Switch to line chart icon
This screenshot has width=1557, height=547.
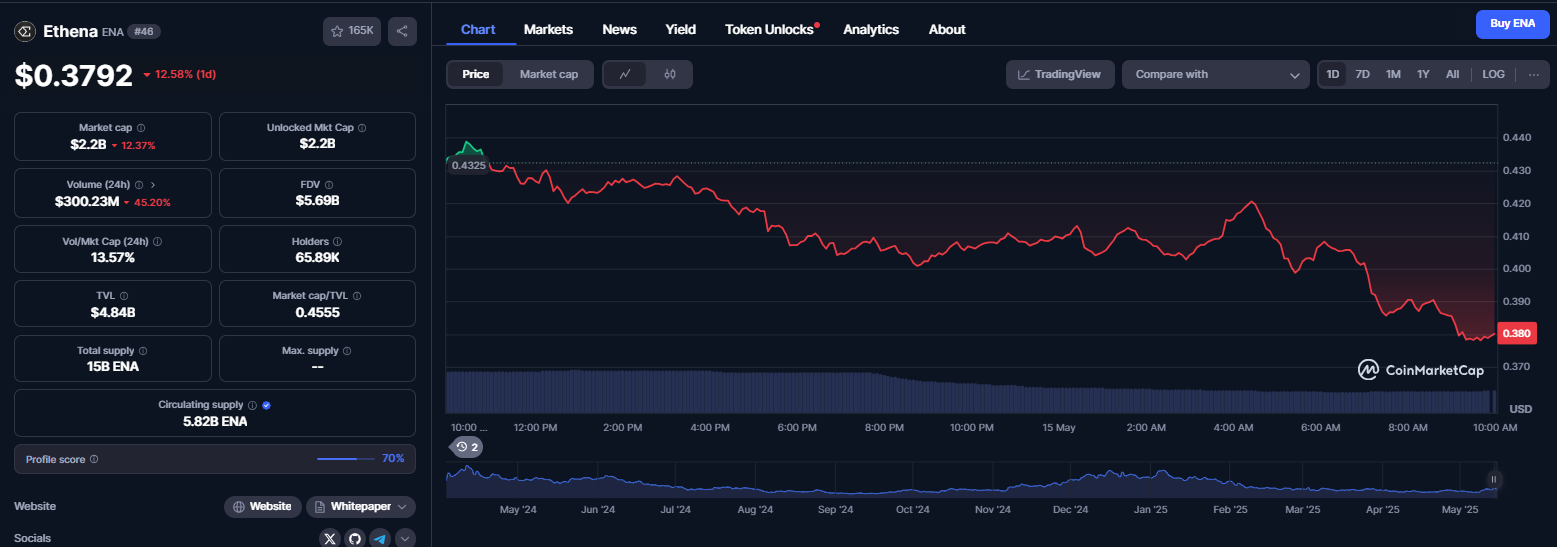point(625,74)
